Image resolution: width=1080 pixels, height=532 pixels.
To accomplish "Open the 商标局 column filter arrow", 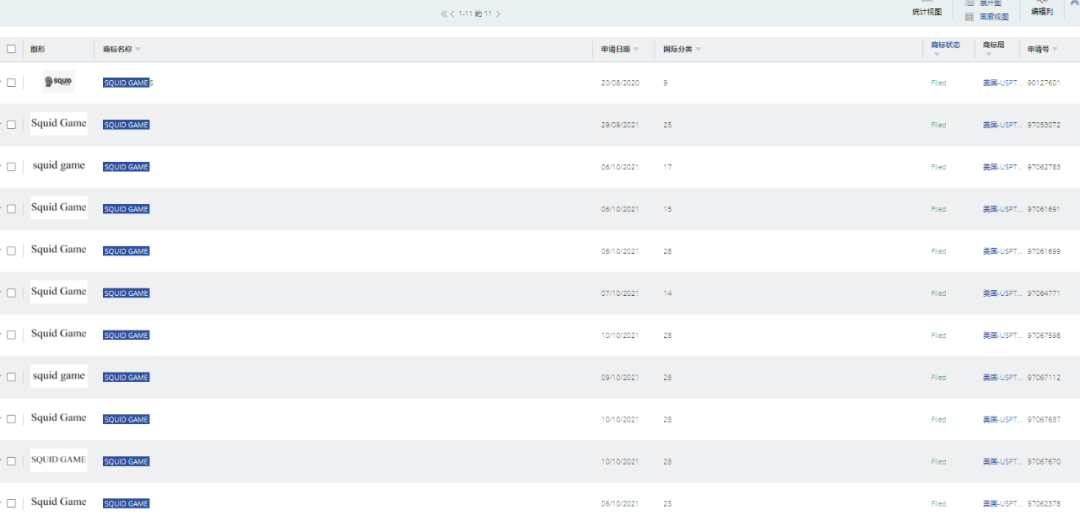I will [x=988, y=54].
